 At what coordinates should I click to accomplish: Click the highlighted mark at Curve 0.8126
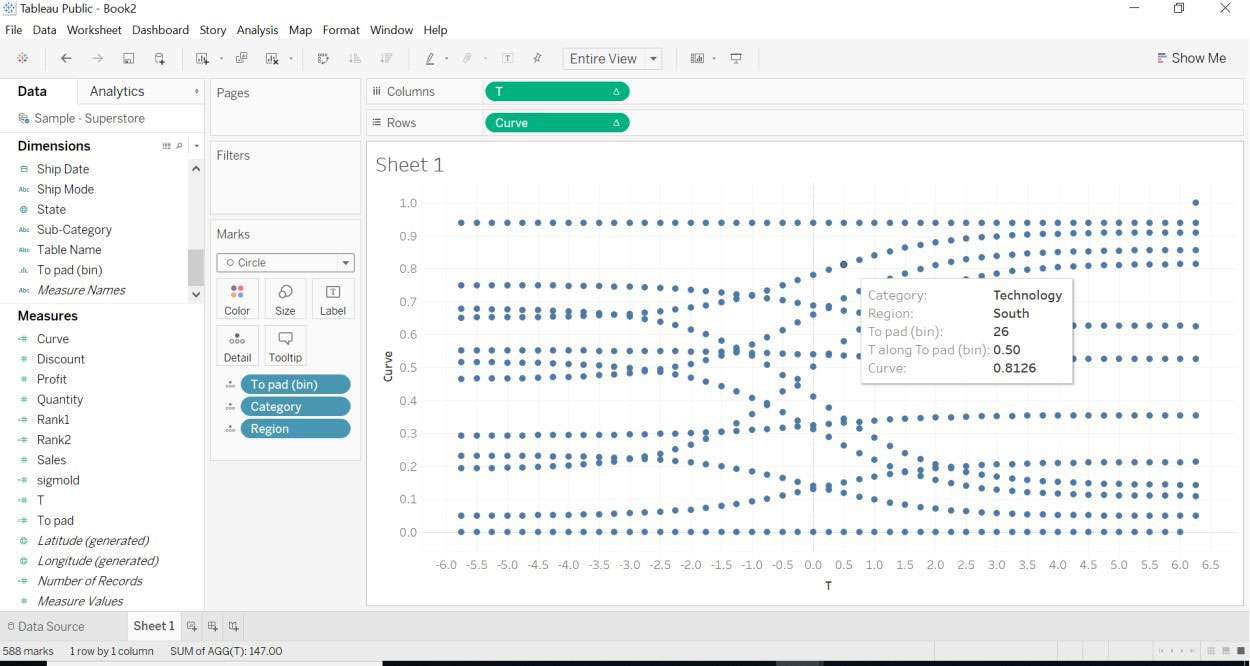coord(844,264)
